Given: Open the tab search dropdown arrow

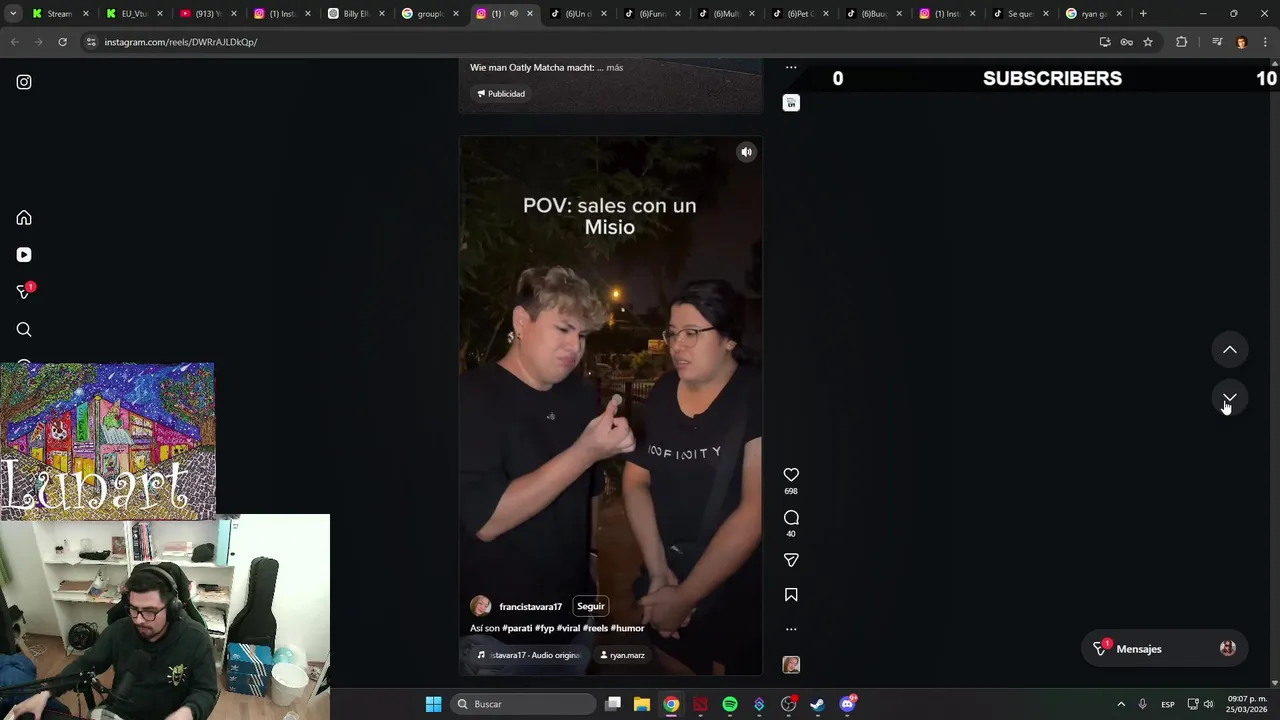Looking at the screenshot, I should click(x=13, y=14).
